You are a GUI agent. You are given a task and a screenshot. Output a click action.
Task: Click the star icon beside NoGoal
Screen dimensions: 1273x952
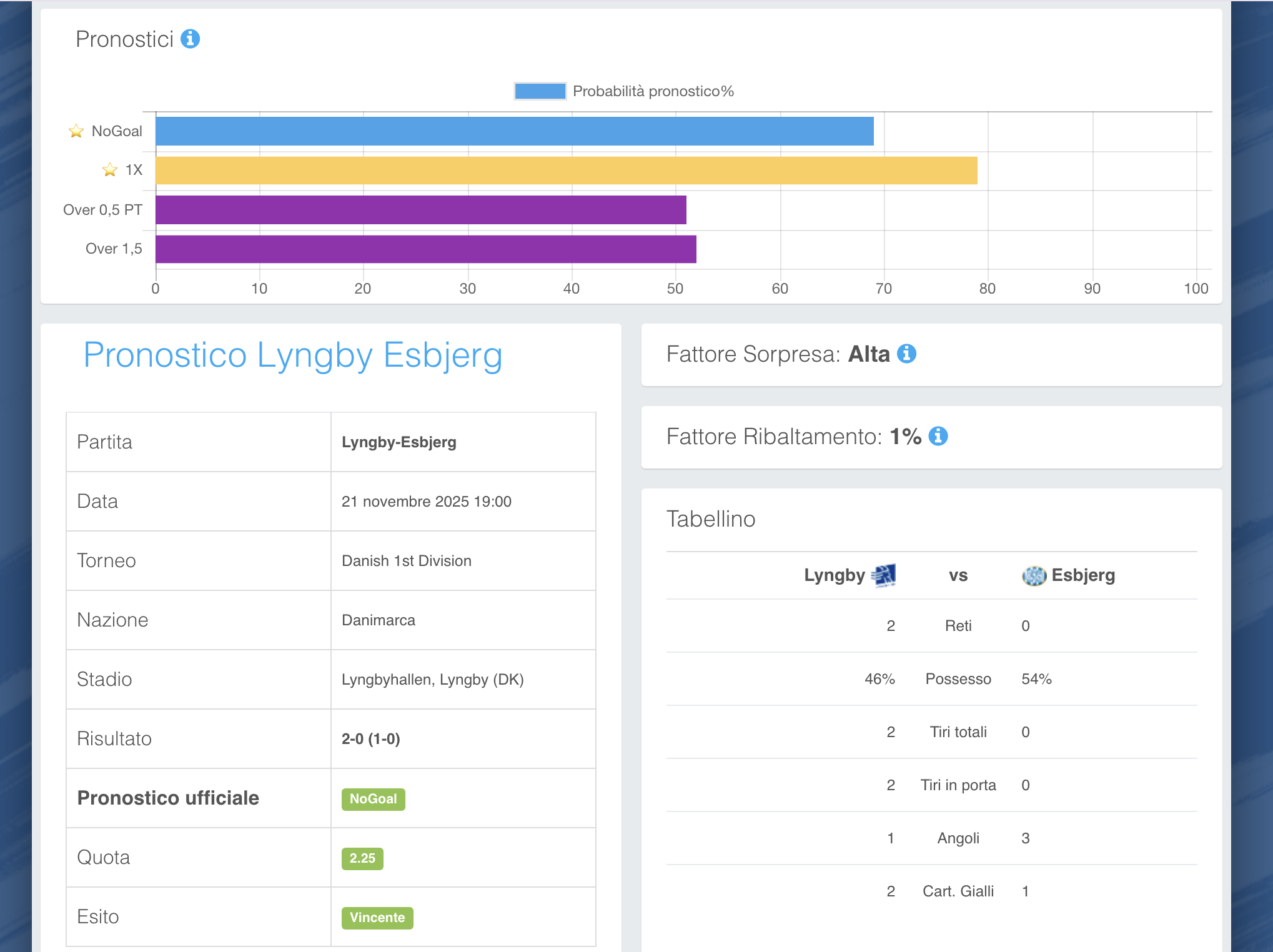[x=76, y=131]
